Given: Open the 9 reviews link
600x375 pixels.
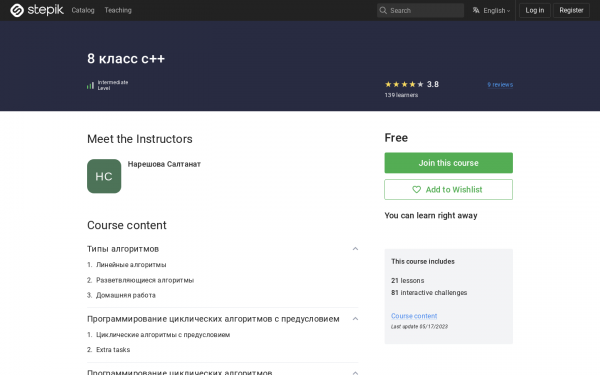Looking at the screenshot, I should (x=500, y=85).
